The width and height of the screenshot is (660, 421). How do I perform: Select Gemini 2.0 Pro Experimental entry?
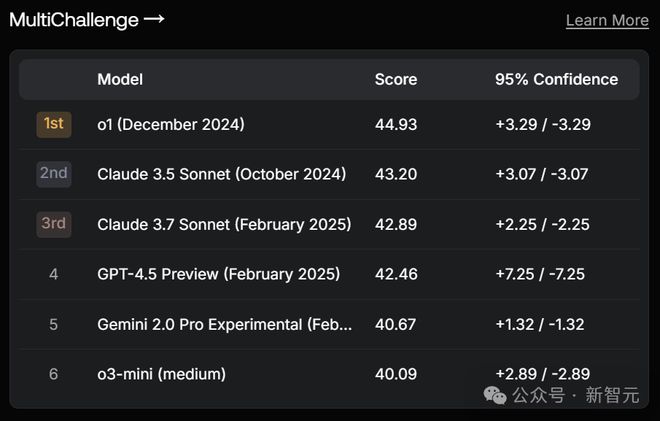(x=225, y=324)
